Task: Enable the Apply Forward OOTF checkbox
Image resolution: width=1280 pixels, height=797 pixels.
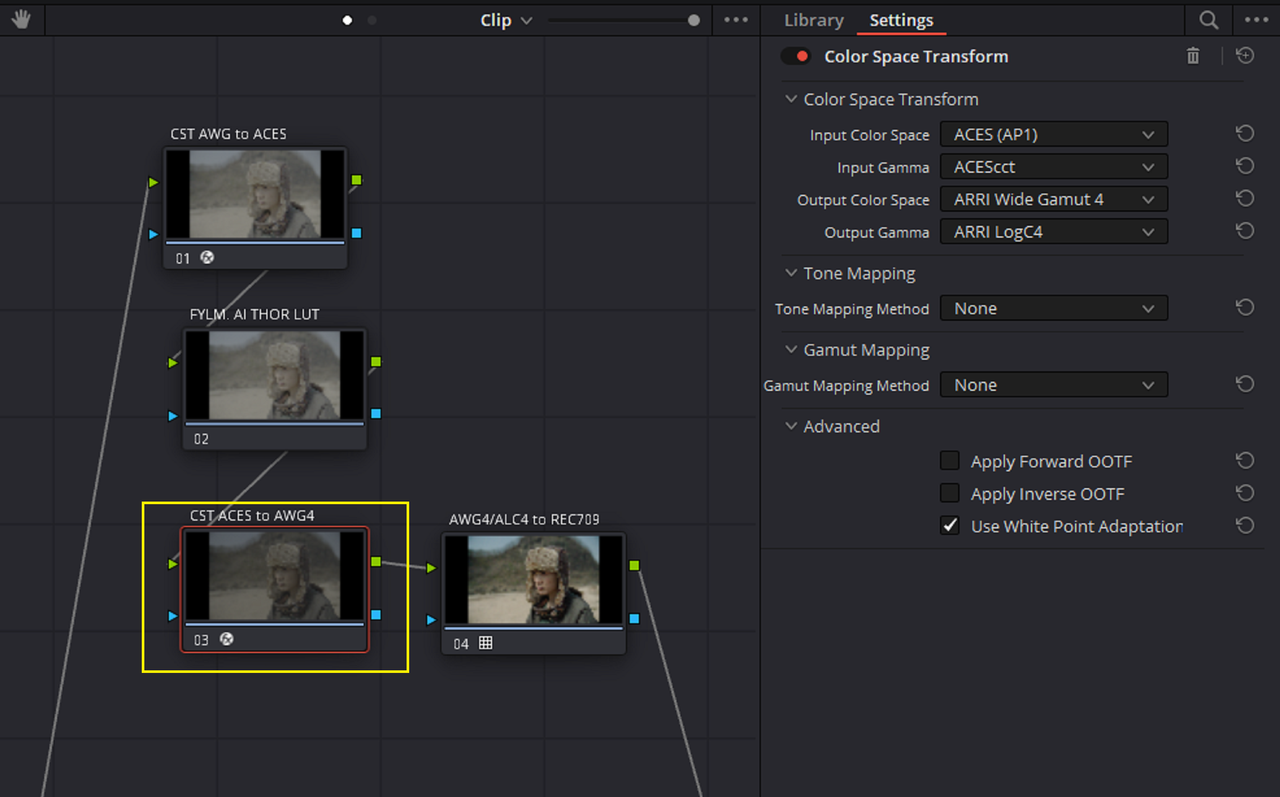Action: (950, 460)
